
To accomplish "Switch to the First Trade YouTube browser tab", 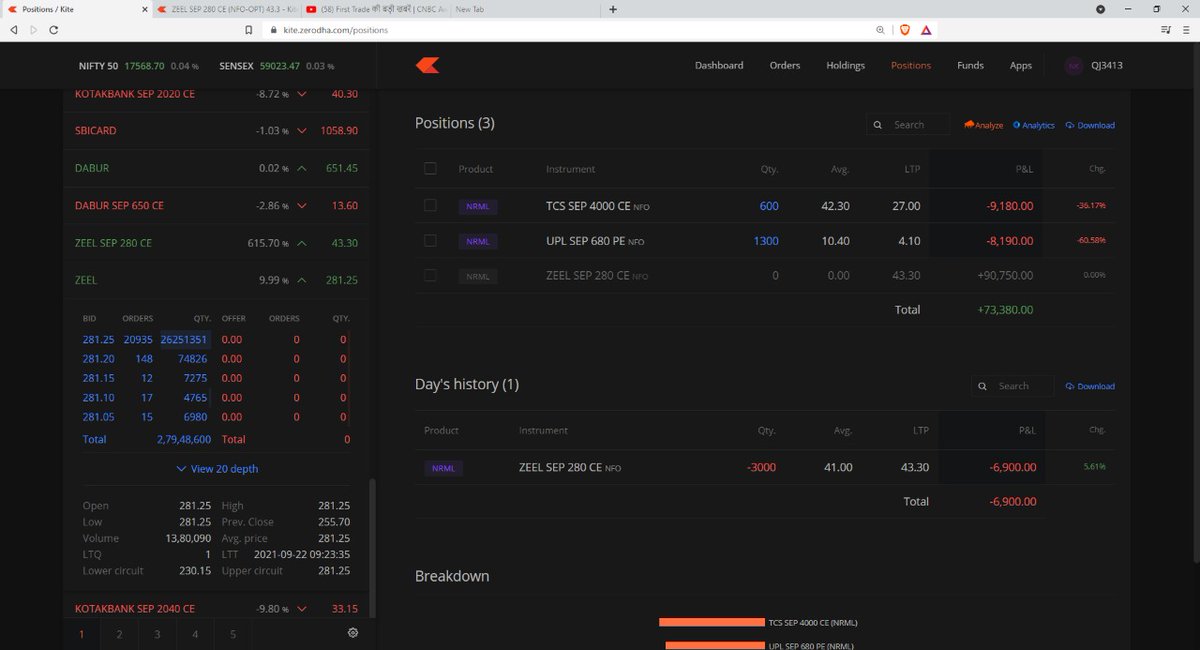I will pyautogui.click(x=375, y=9).
